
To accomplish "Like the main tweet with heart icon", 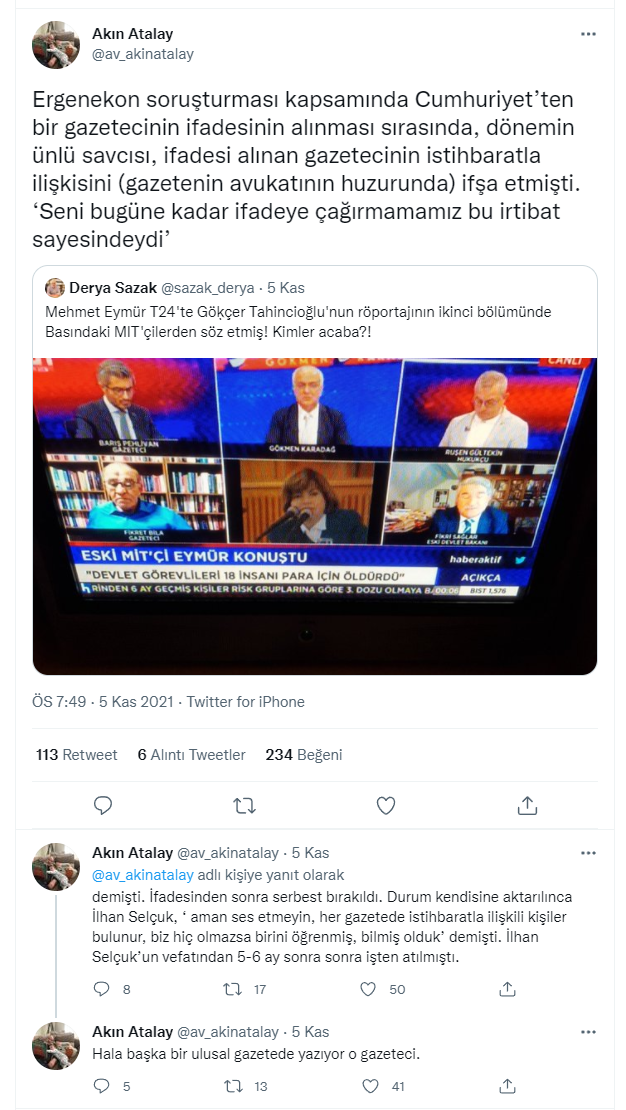I will click(385, 805).
